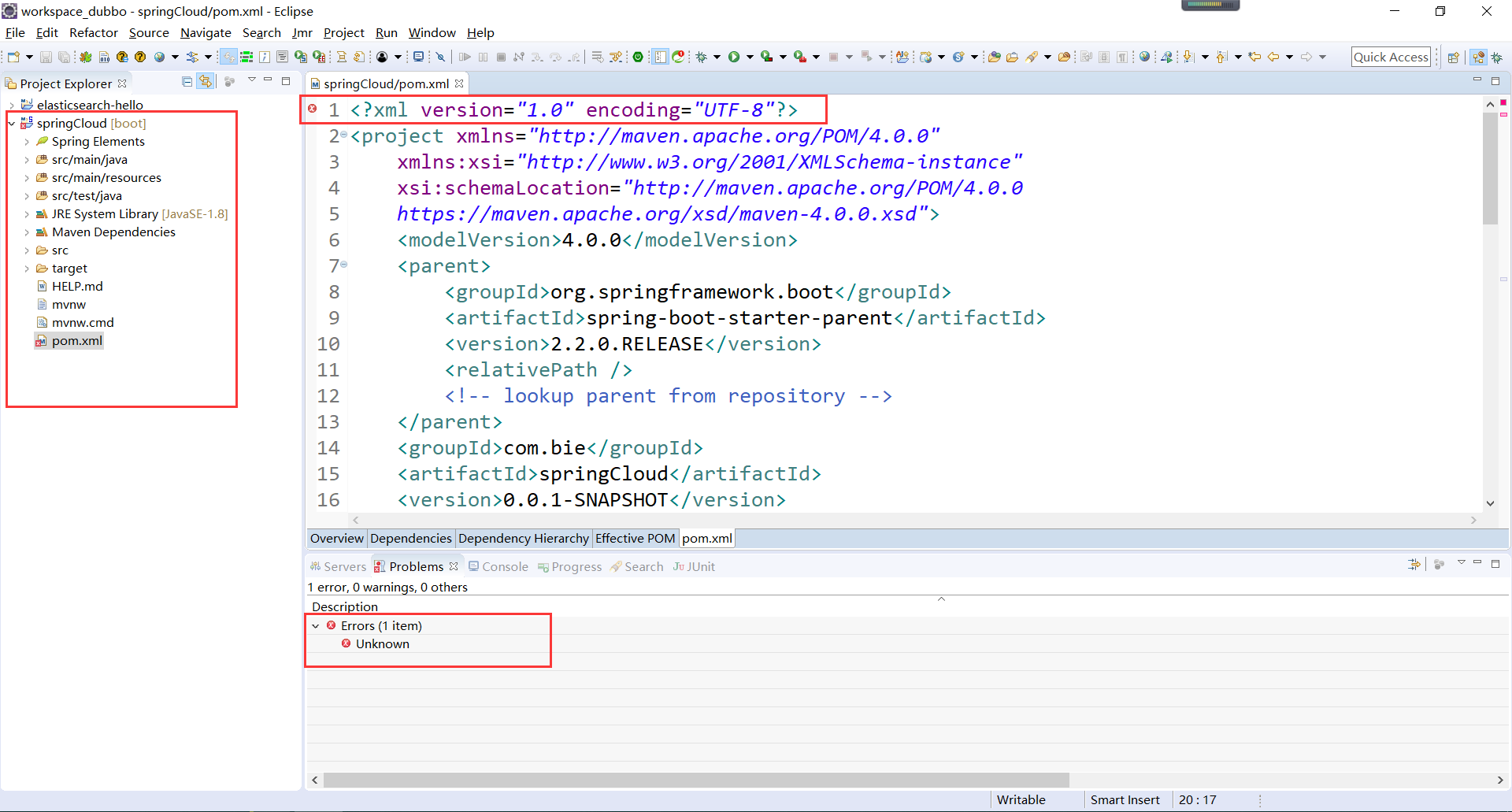This screenshot has width=1512, height=812.
Task: Click the Terminate square icon
Action: [501, 57]
